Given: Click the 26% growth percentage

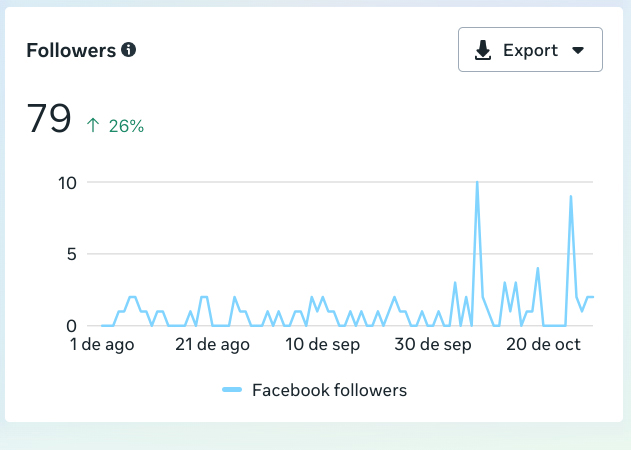Looking at the screenshot, I should click(127, 126).
